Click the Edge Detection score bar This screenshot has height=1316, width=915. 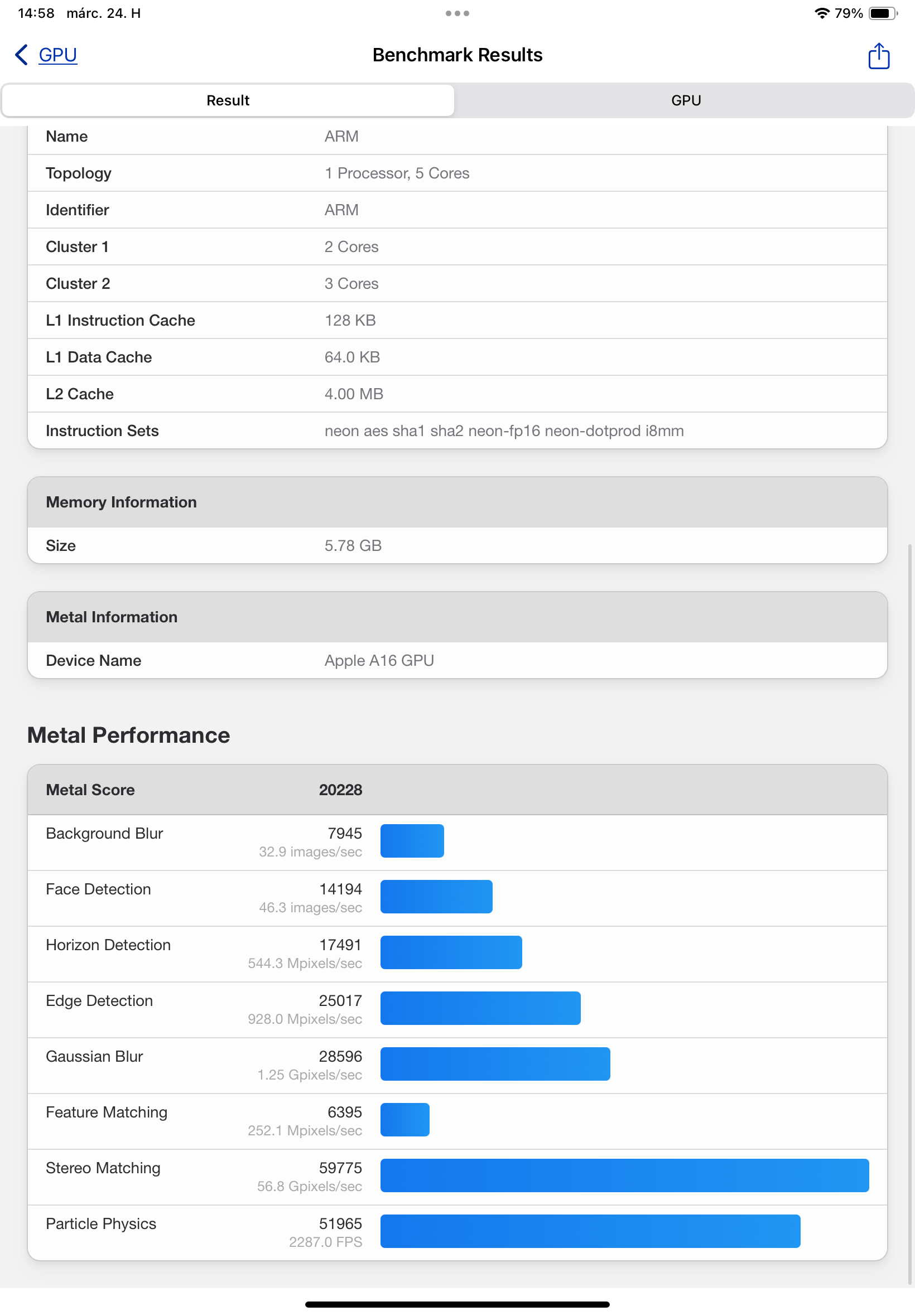coord(480,1008)
